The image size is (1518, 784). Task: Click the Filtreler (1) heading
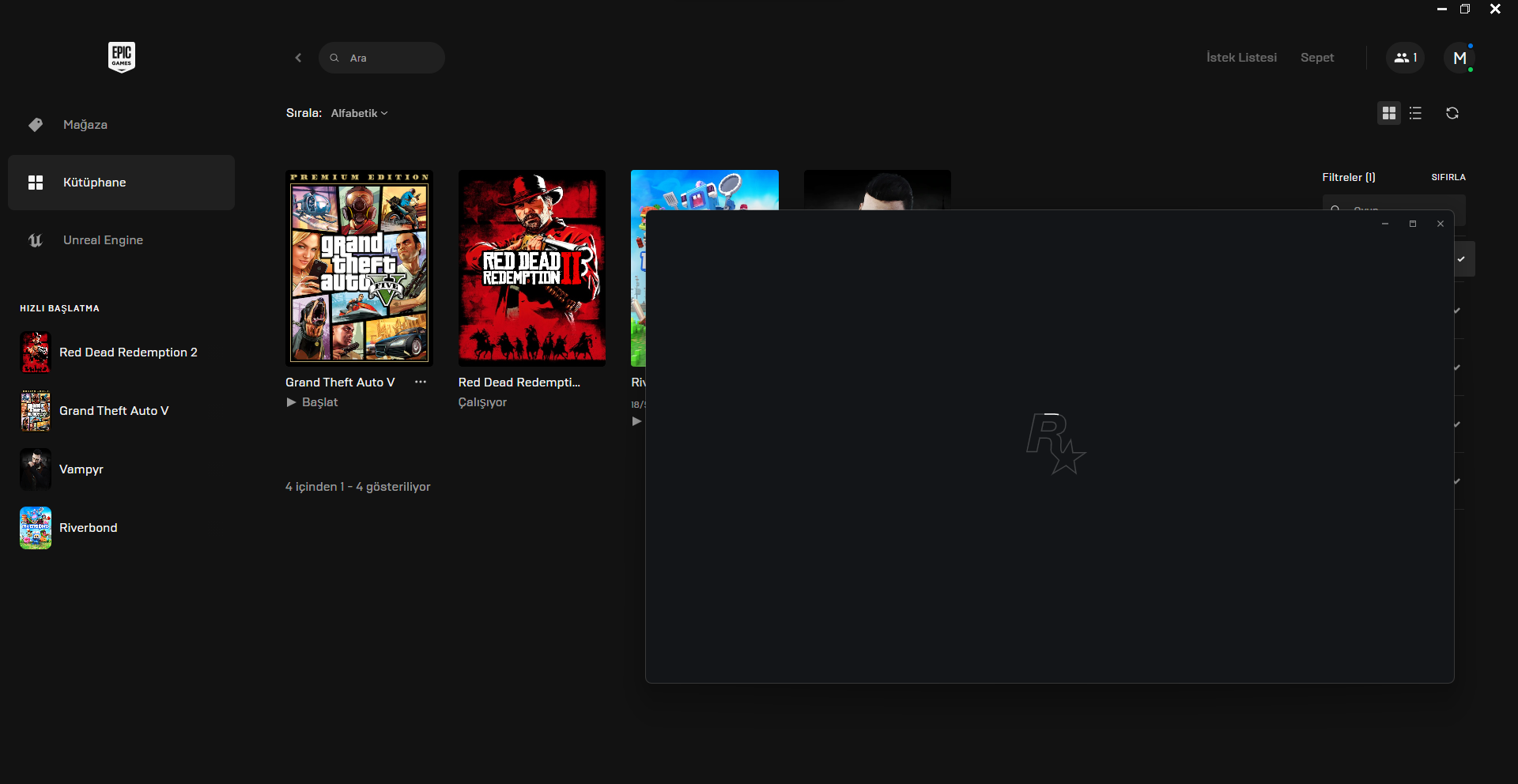point(1349,177)
